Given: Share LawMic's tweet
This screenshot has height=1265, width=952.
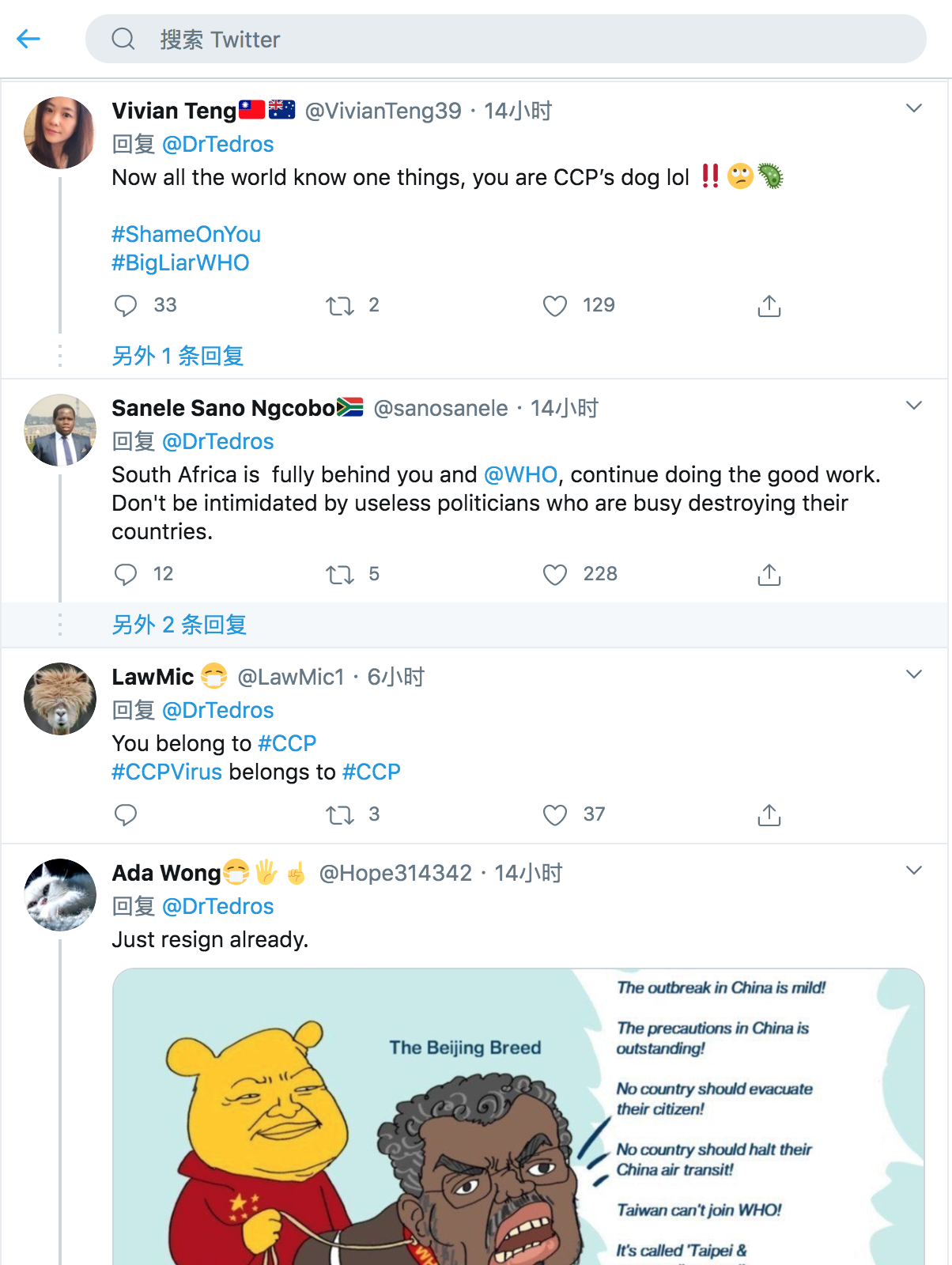Looking at the screenshot, I should tap(769, 815).
